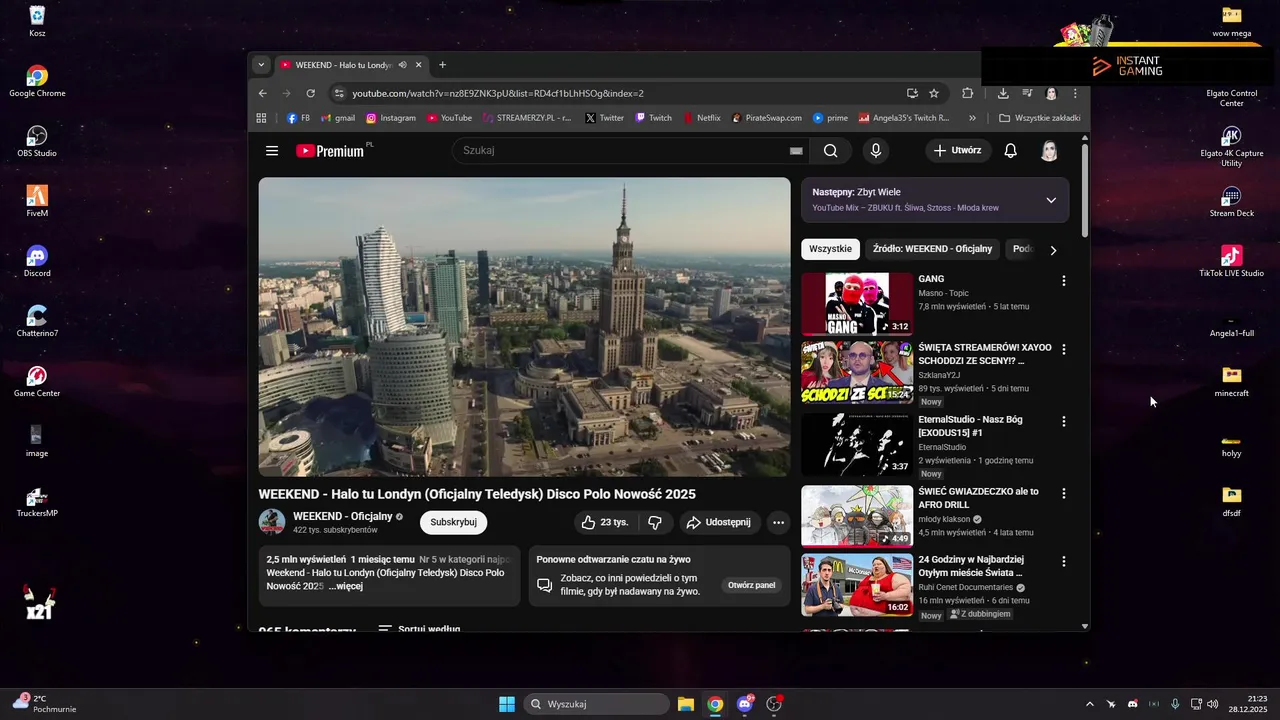Click the Subskrybuj button
This screenshot has width=1280, height=720.
453,522
